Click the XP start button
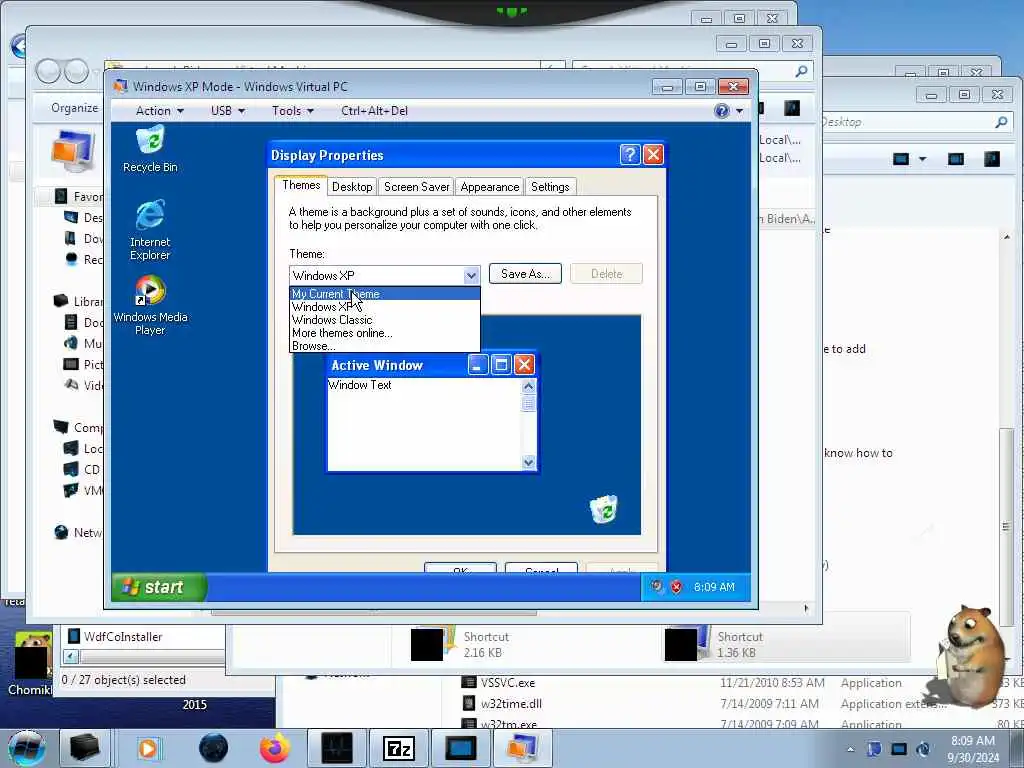The height and width of the screenshot is (768, 1024). coord(159,586)
